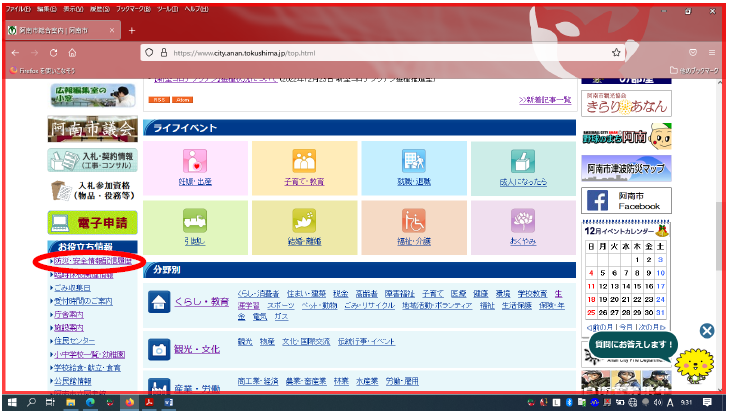Open the 入札参加資格 banner
The height and width of the screenshot is (415, 729).
pyautogui.click(x=93, y=191)
